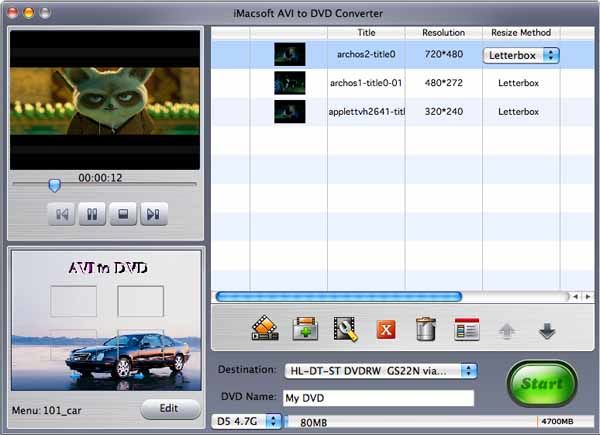Click Edit button for the DVD menu
The height and width of the screenshot is (435, 600).
tap(169, 408)
